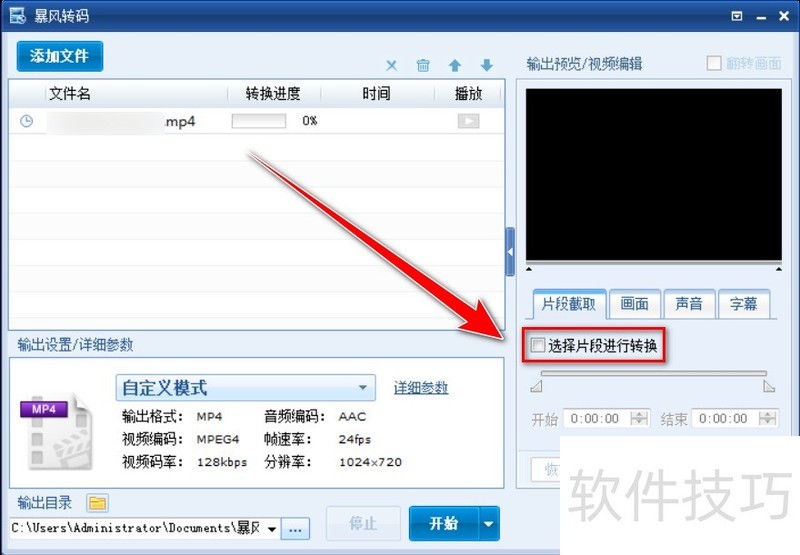Move file down with the down arrow
The width and height of the screenshot is (800, 555).
point(487,65)
